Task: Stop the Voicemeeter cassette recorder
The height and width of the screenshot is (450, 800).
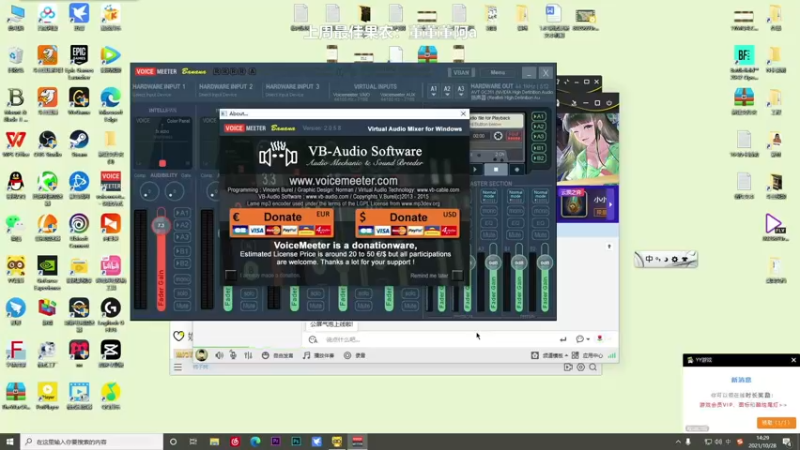Action: click(x=496, y=169)
